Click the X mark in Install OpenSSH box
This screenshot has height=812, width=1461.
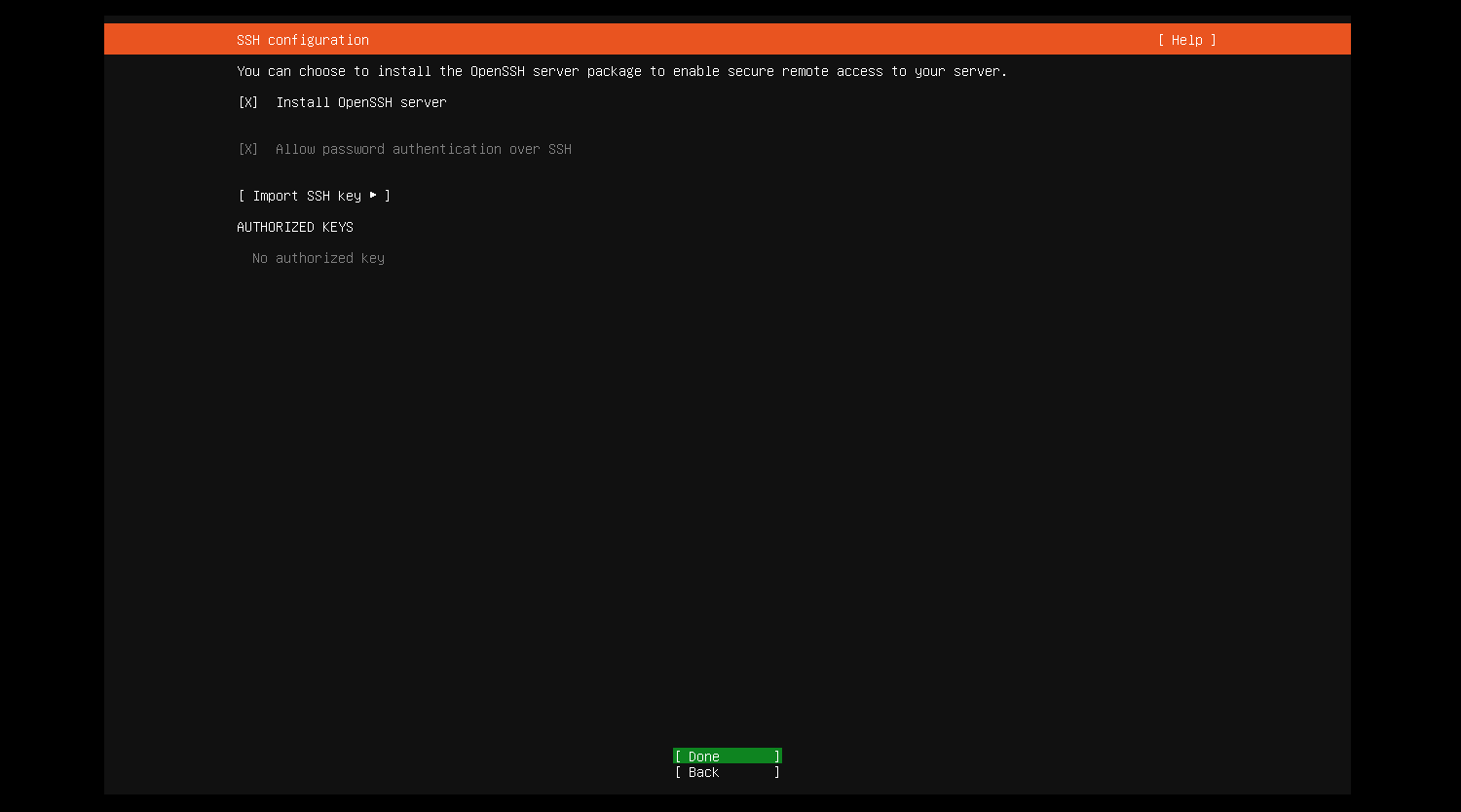[x=248, y=102]
